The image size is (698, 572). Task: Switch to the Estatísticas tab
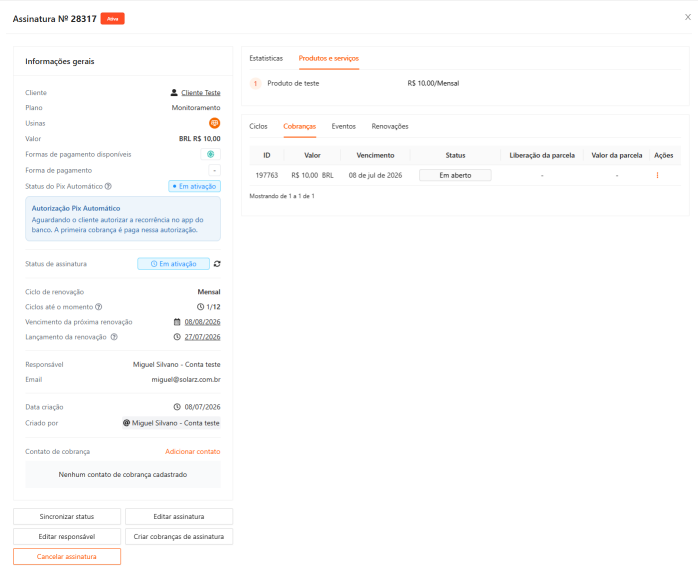tap(266, 58)
